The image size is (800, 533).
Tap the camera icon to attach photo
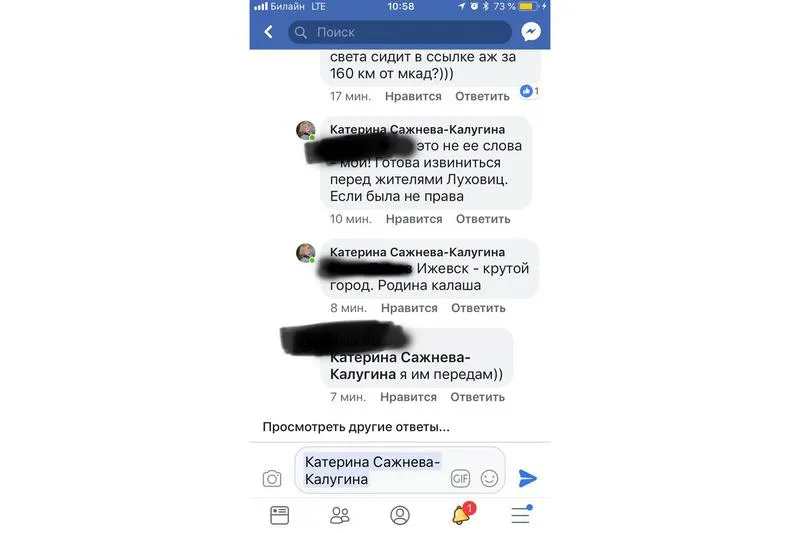[x=272, y=478]
